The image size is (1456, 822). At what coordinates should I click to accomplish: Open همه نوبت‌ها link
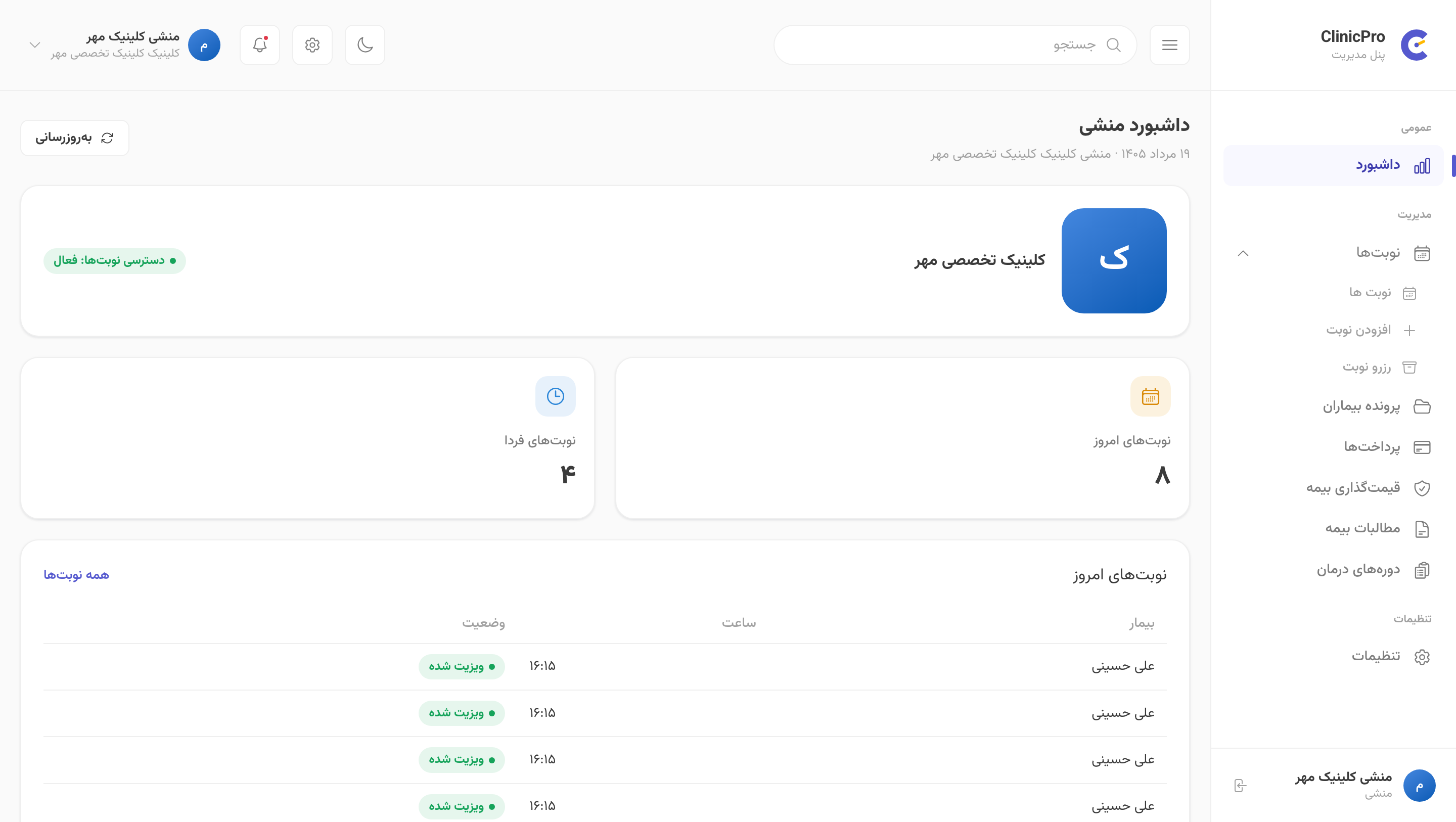coord(76,575)
